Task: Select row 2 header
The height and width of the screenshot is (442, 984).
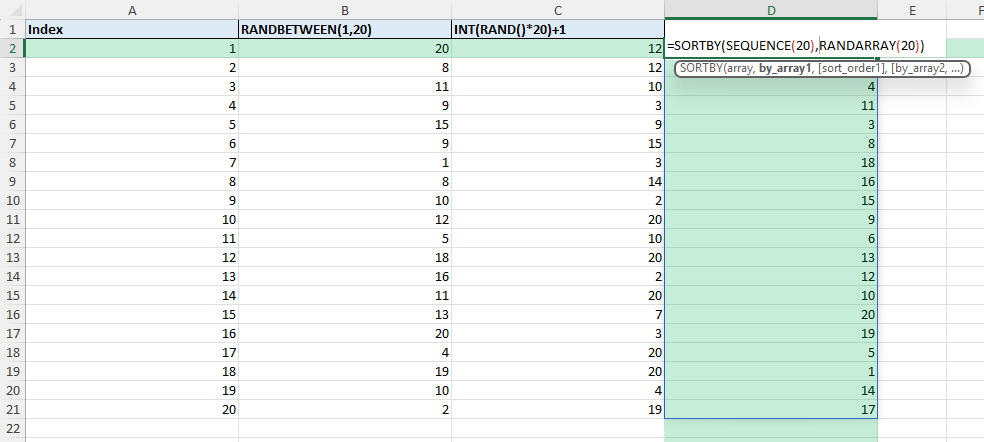Action: [13, 48]
